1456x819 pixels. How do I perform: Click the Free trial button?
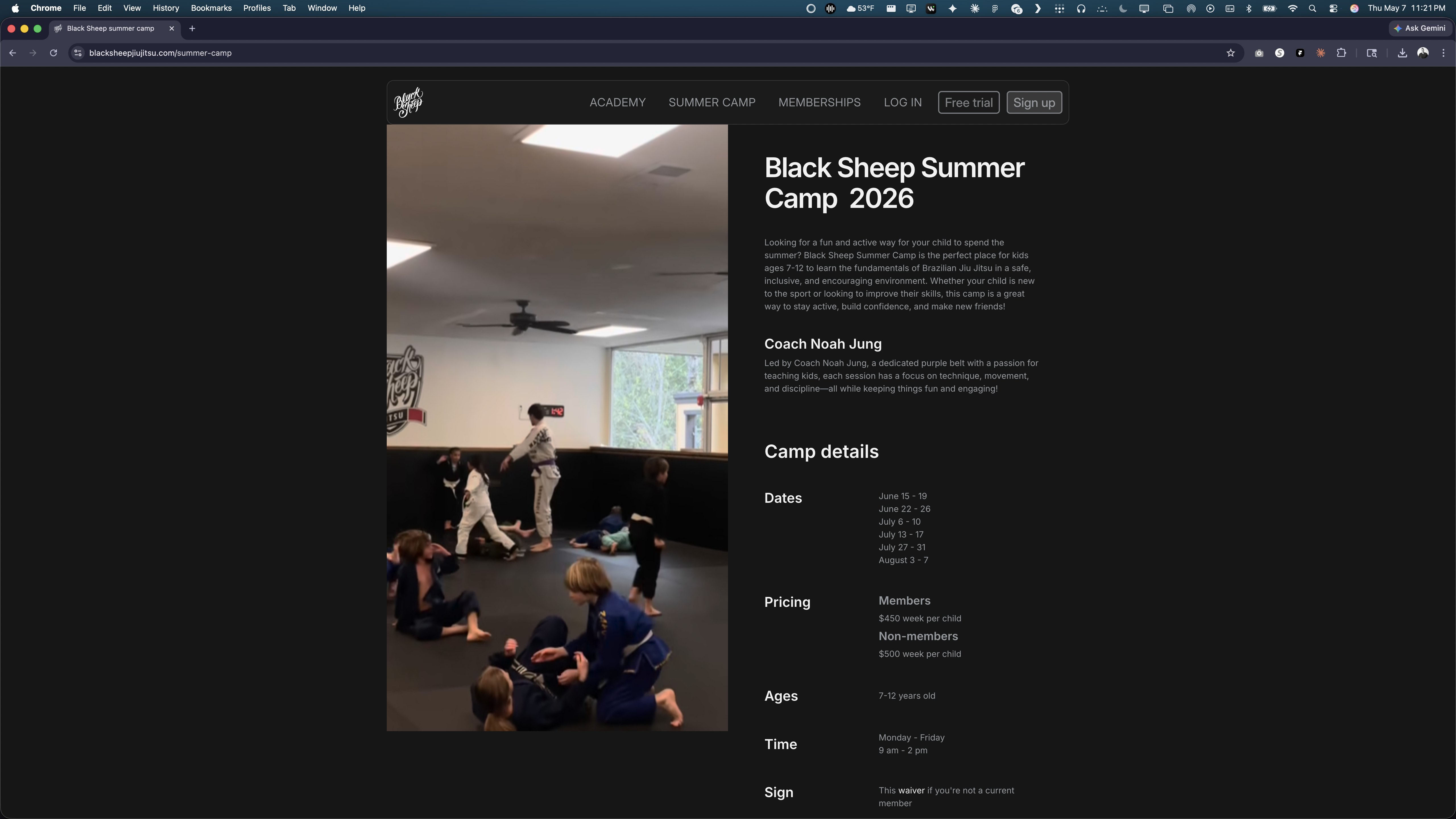tap(969, 102)
